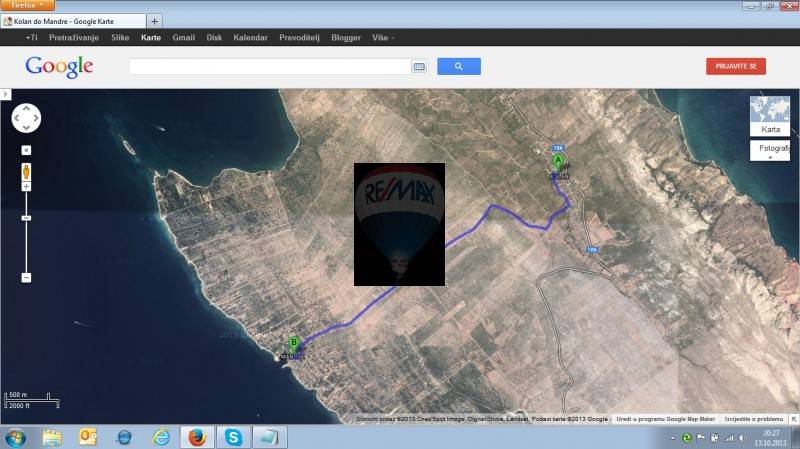Select the Street View pegman icon

(x=27, y=172)
